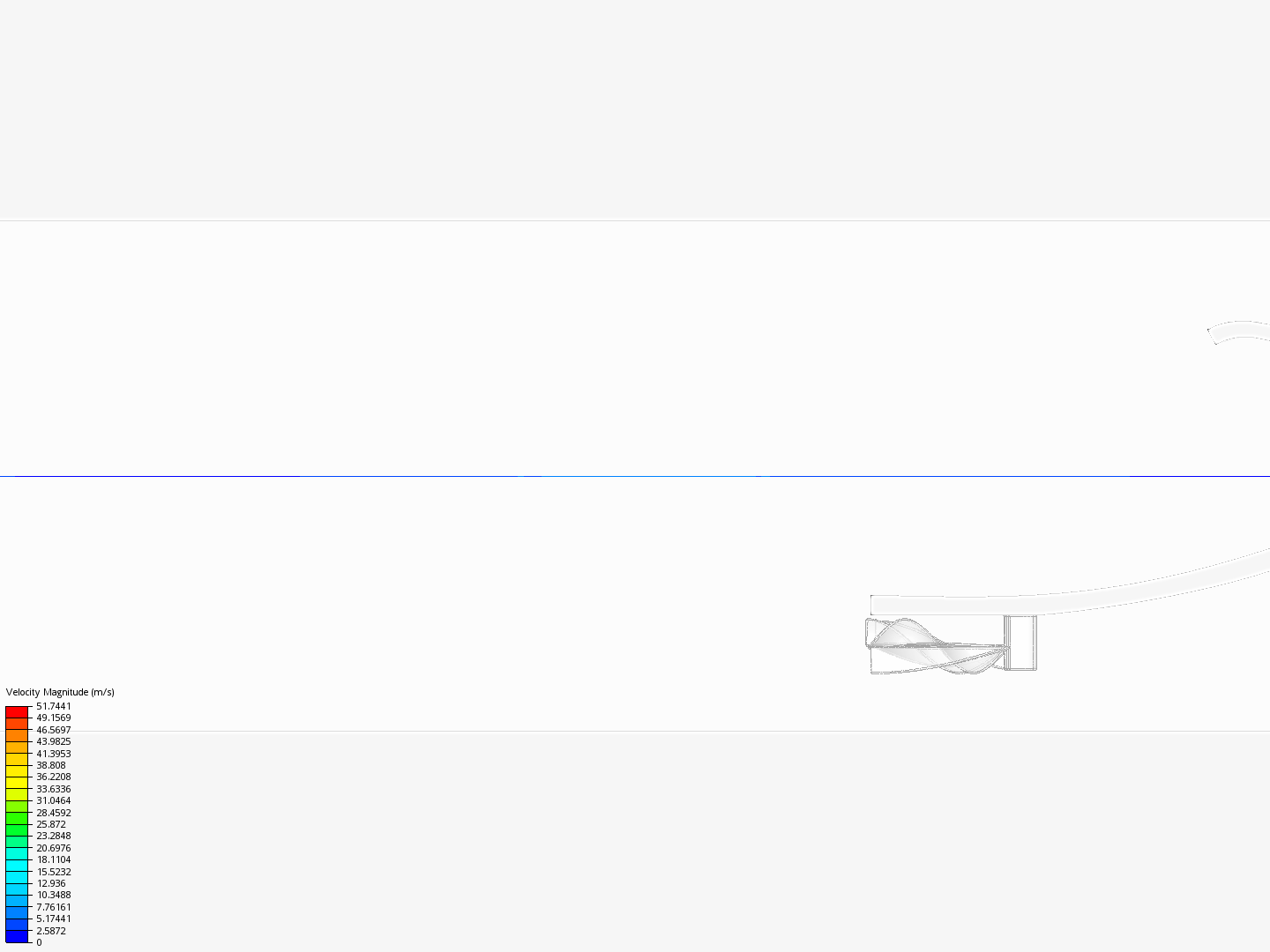Select the 2.5872 legend value
This screenshot has height=952, width=1270.
51,931
